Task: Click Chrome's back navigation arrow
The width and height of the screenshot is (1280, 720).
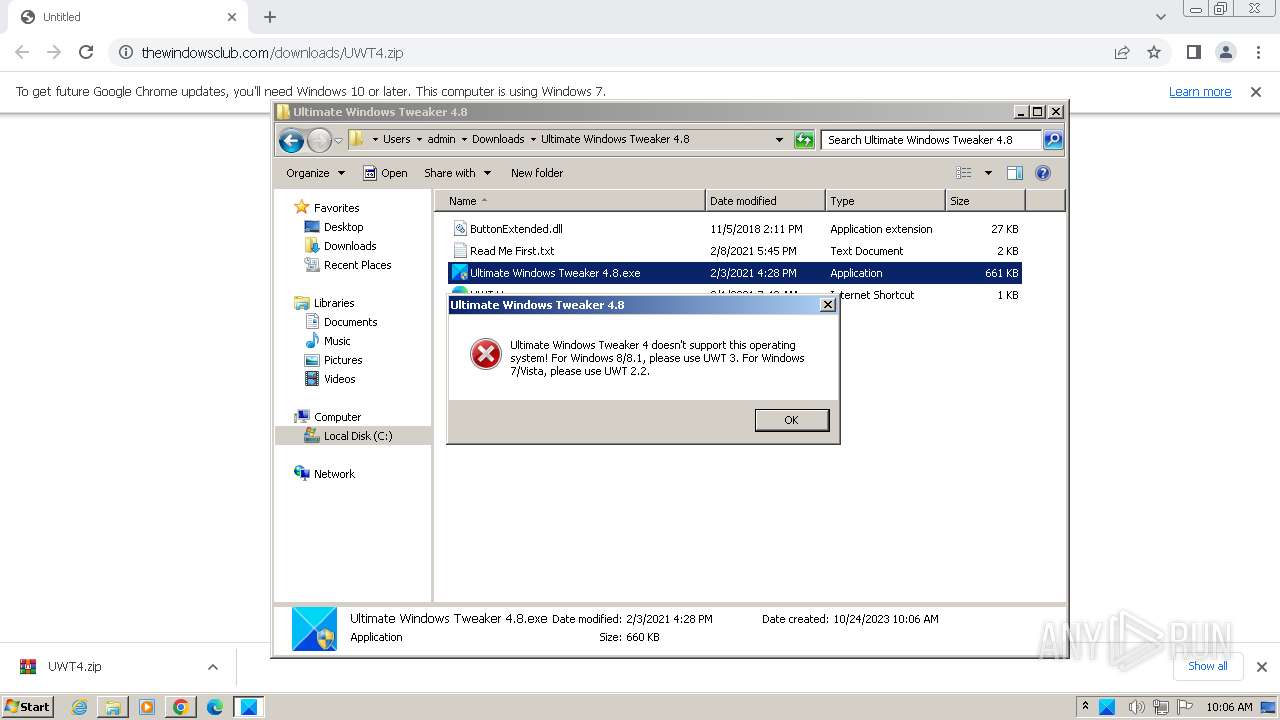Action: point(22,53)
